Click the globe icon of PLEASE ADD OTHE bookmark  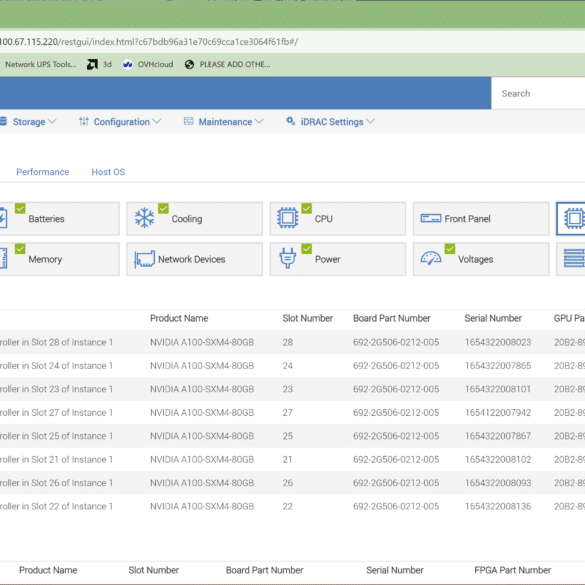coord(190,65)
